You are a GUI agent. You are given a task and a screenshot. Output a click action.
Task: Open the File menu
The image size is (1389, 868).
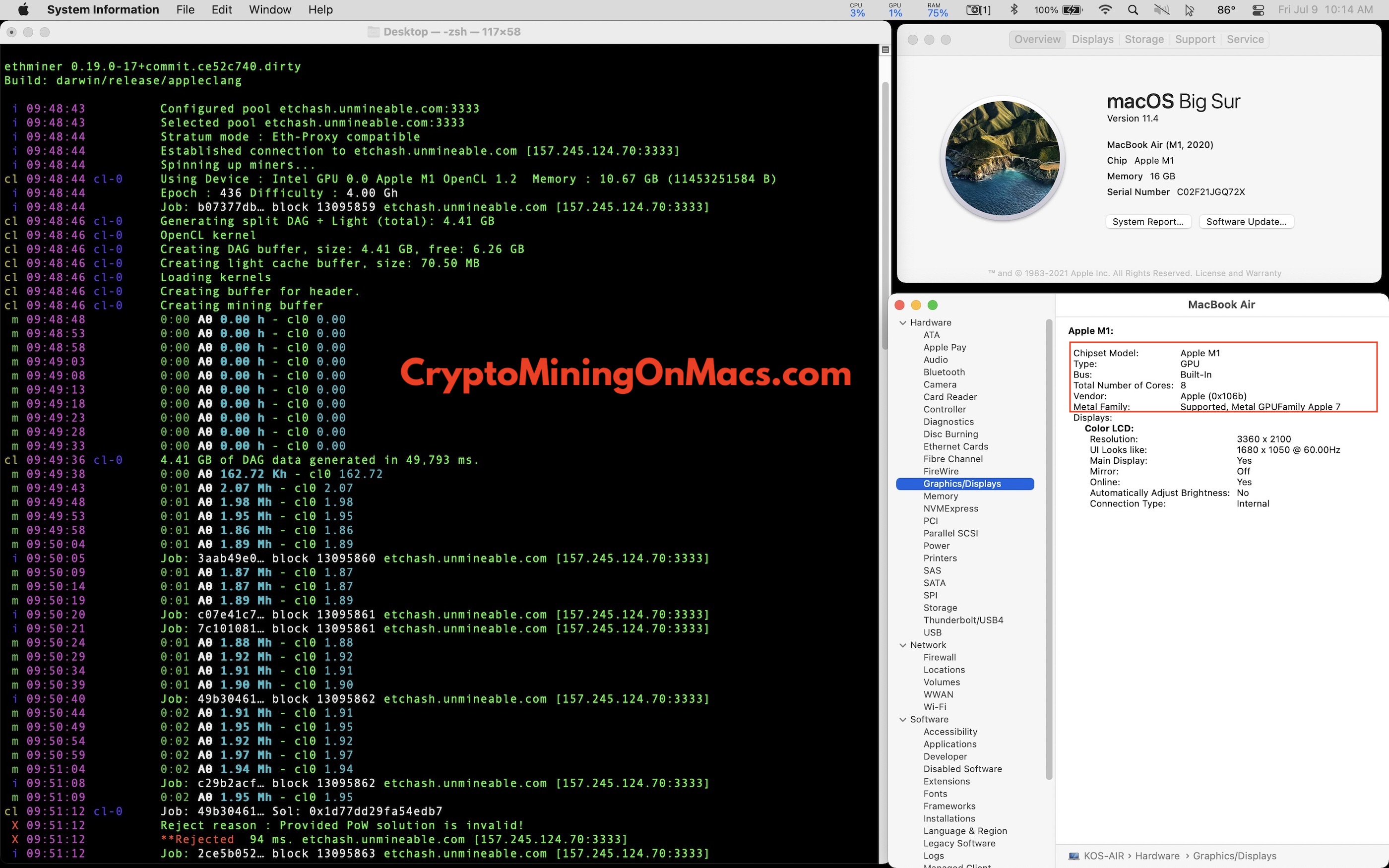(x=186, y=10)
